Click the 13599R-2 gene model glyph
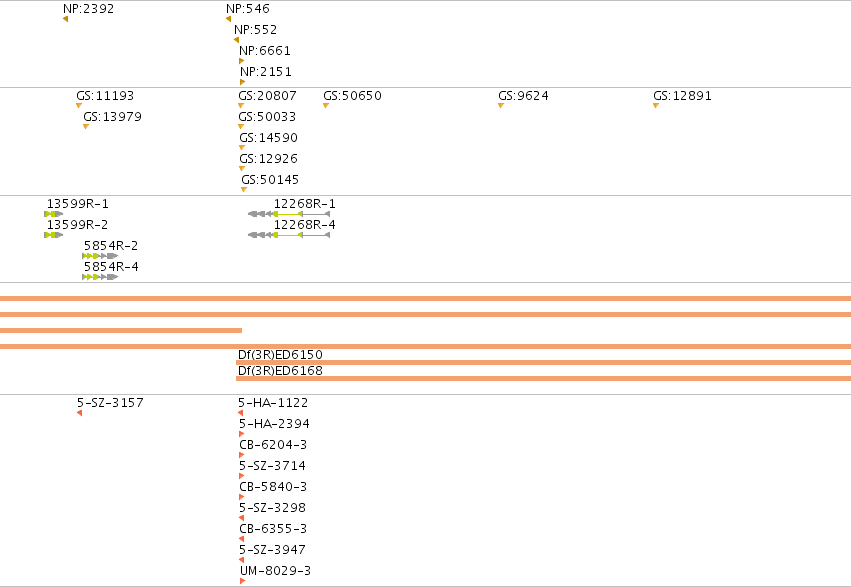Image resolution: width=851 pixels, height=587 pixels. pos(54,235)
